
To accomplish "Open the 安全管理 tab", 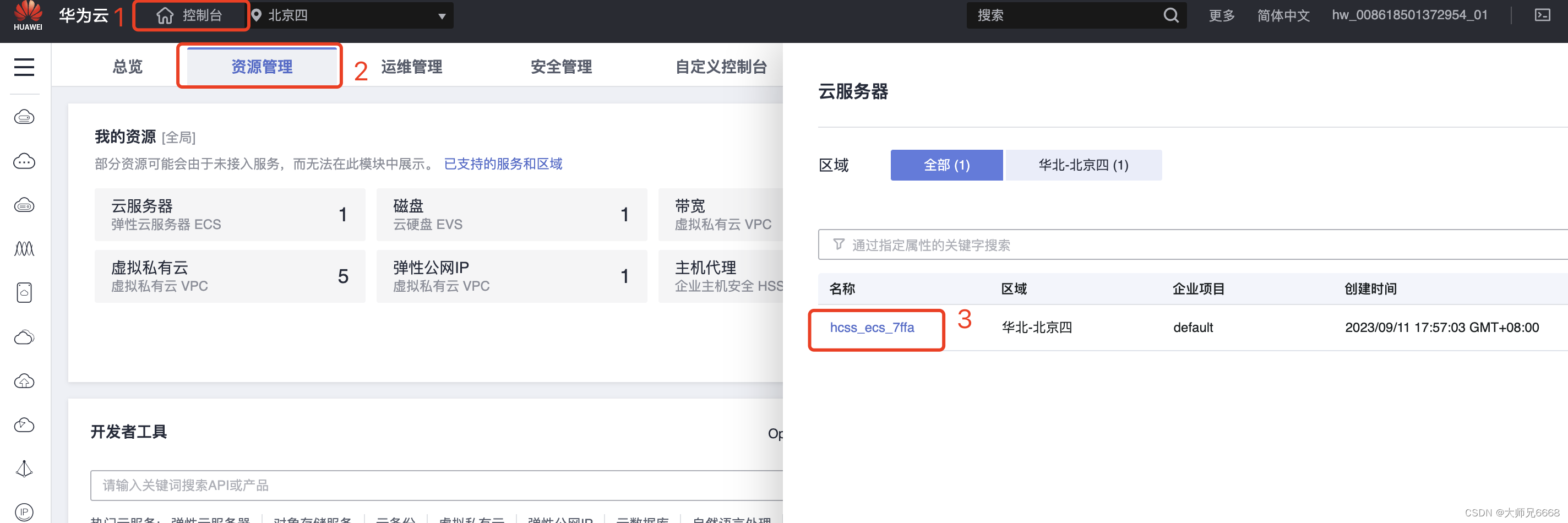I will click(x=560, y=67).
